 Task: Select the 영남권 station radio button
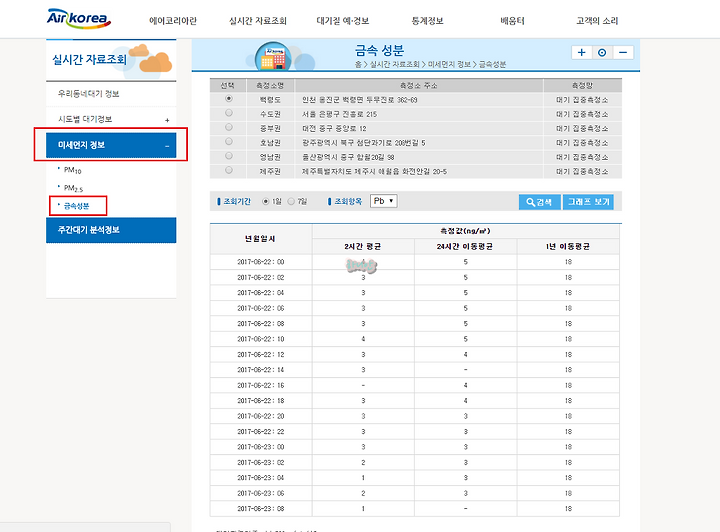(229, 156)
